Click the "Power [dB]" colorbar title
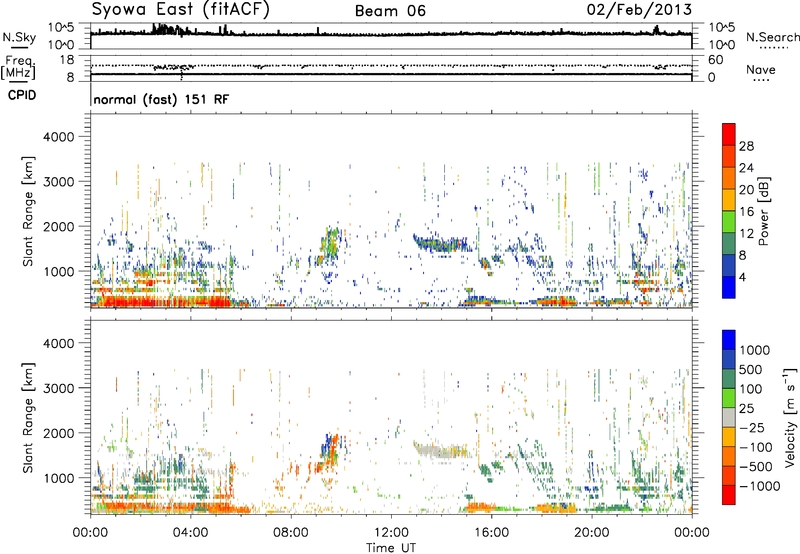 pos(764,211)
